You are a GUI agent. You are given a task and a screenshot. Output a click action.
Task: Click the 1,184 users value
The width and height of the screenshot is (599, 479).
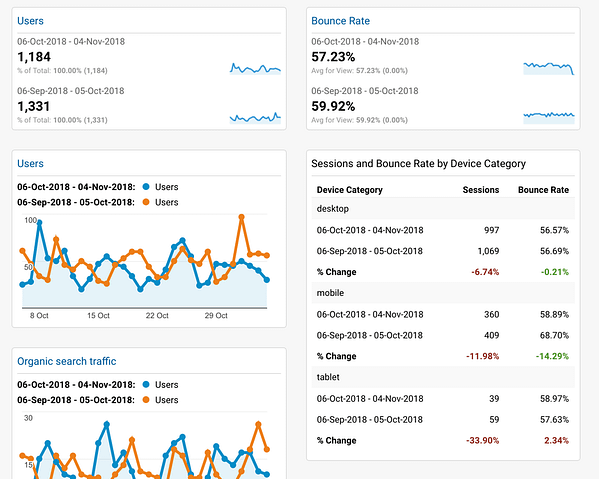point(34,57)
